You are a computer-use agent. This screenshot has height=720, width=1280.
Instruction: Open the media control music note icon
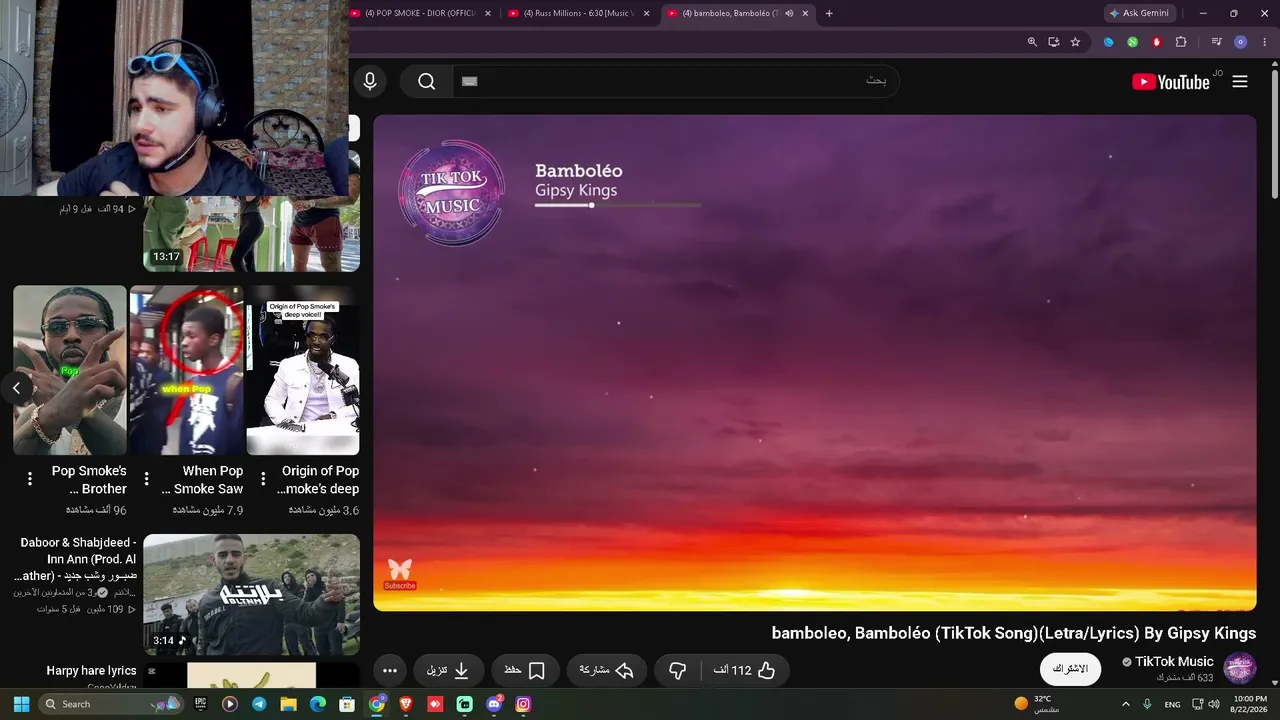click(1216, 42)
